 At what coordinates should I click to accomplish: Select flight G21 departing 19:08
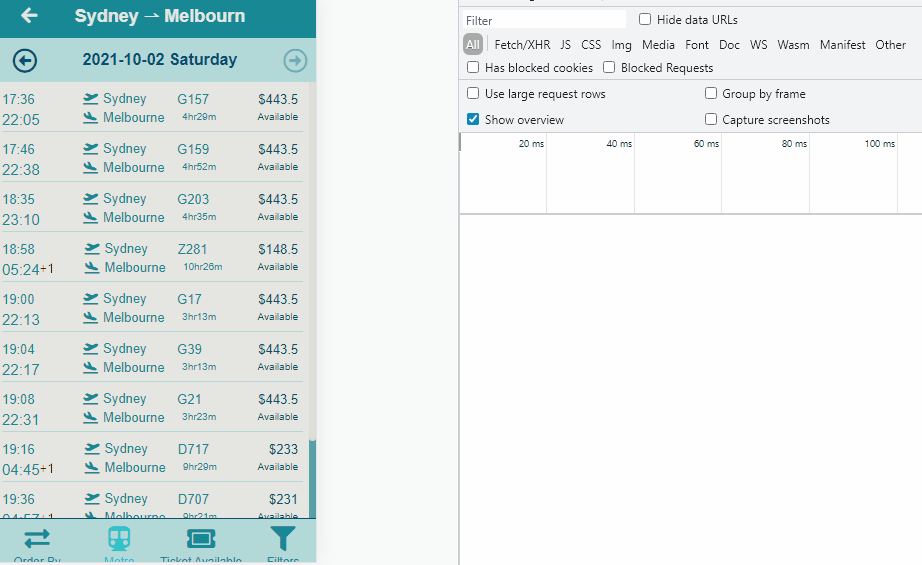click(x=154, y=407)
